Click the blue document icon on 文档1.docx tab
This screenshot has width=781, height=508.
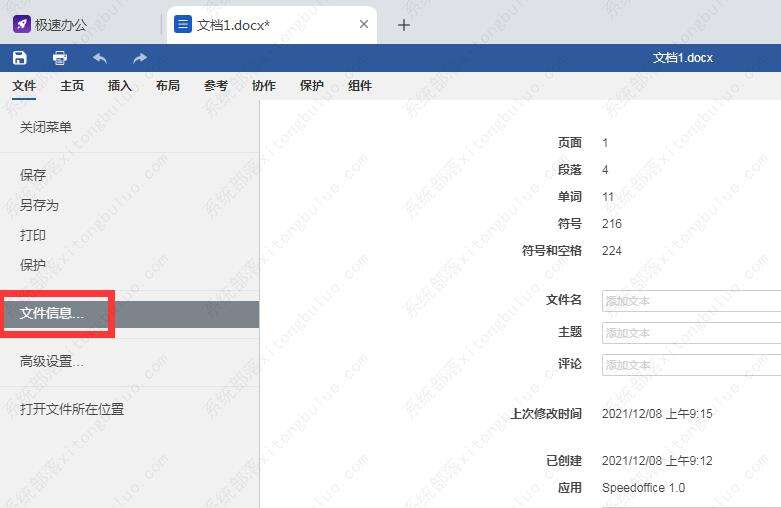pyautogui.click(x=183, y=24)
